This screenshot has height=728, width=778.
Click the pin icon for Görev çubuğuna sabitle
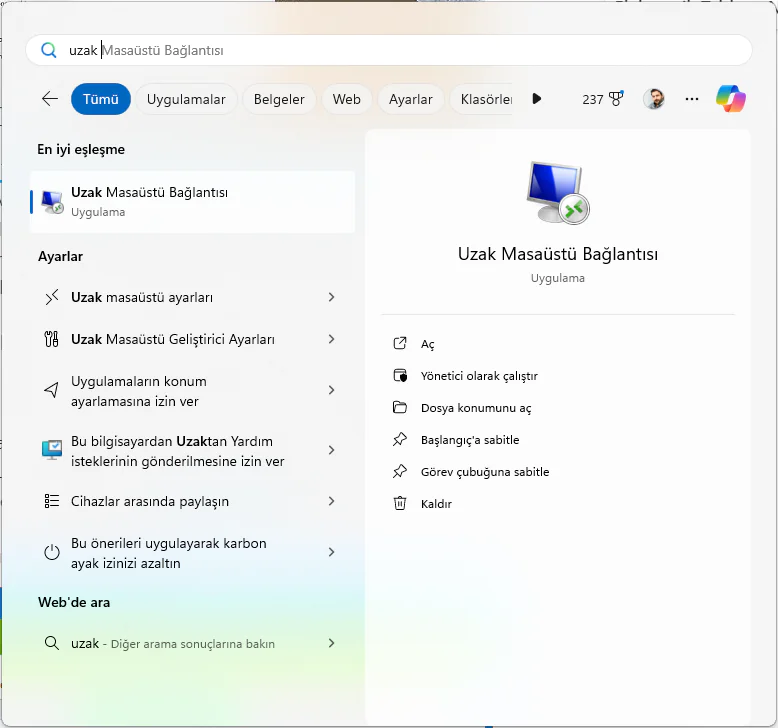(x=400, y=472)
